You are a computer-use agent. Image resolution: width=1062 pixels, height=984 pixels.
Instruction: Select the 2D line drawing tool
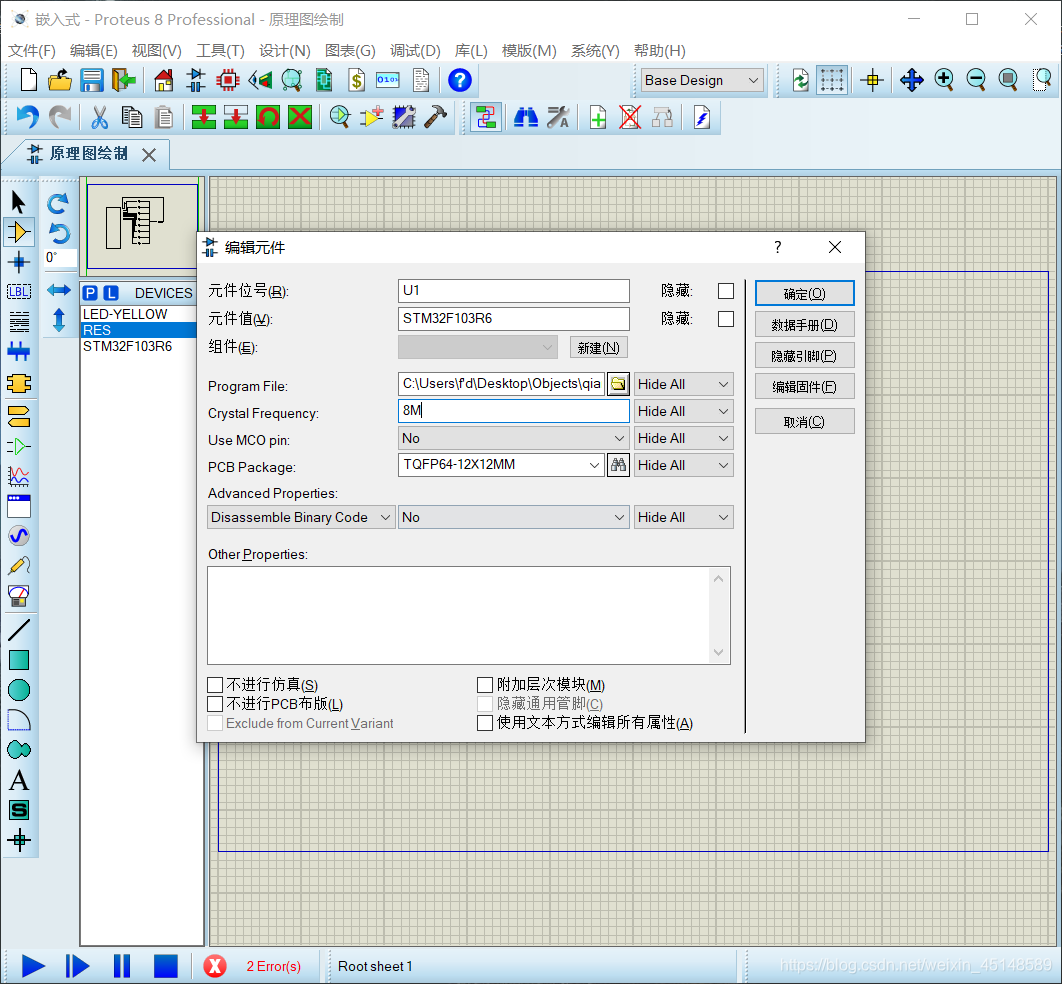pyautogui.click(x=19, y=630)
